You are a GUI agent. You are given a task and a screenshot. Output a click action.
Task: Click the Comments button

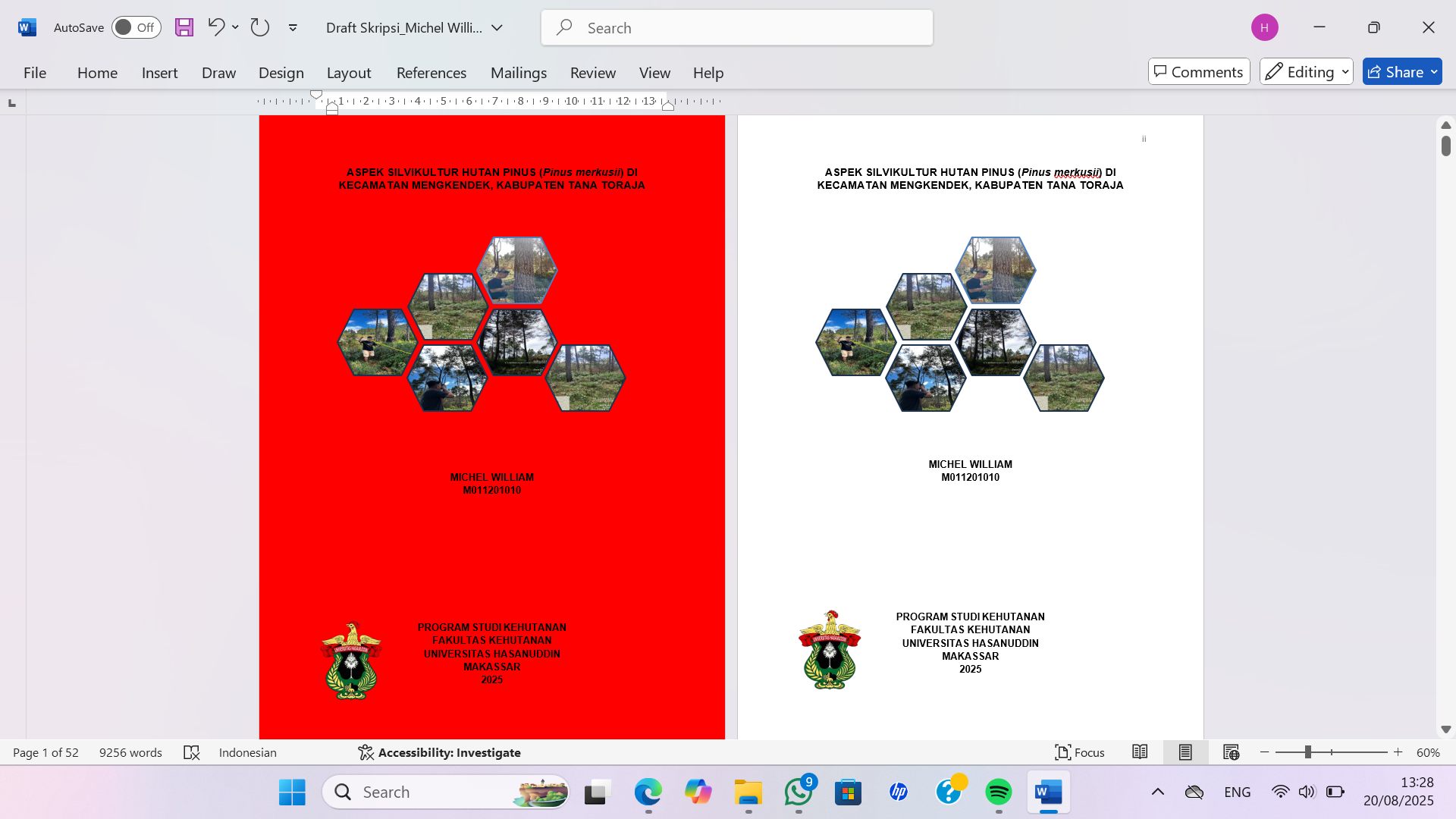click(1199, 72)
